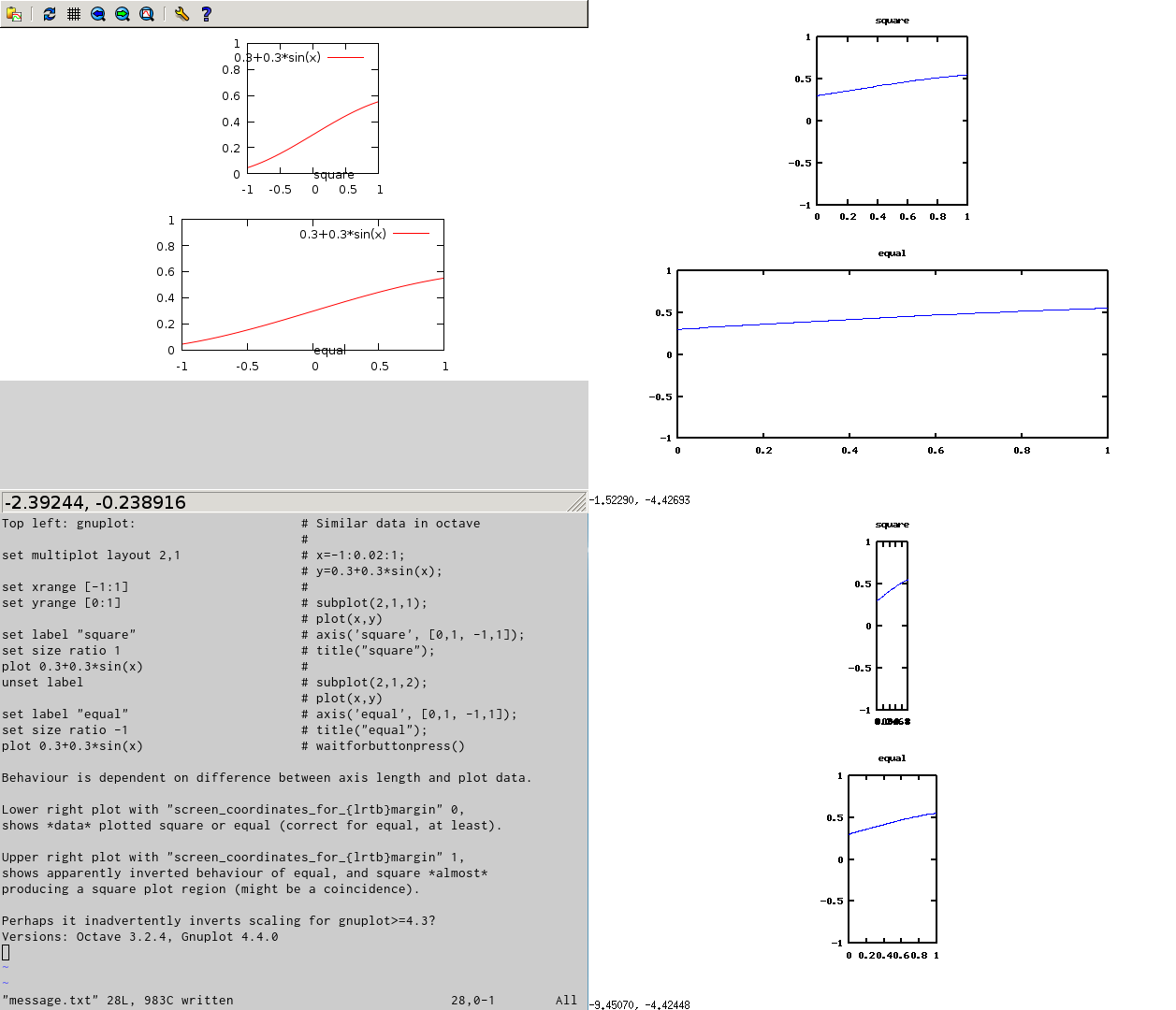The width and height of the screenshot is (1176, 1010).
Task: Click the comment "# Similar data in octave"
Action: 391,524
